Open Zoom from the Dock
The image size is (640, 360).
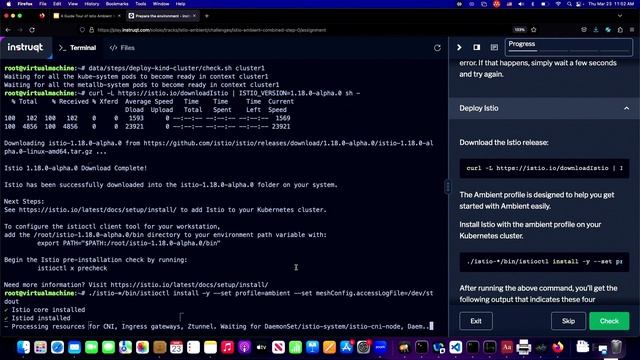(380, 347)
